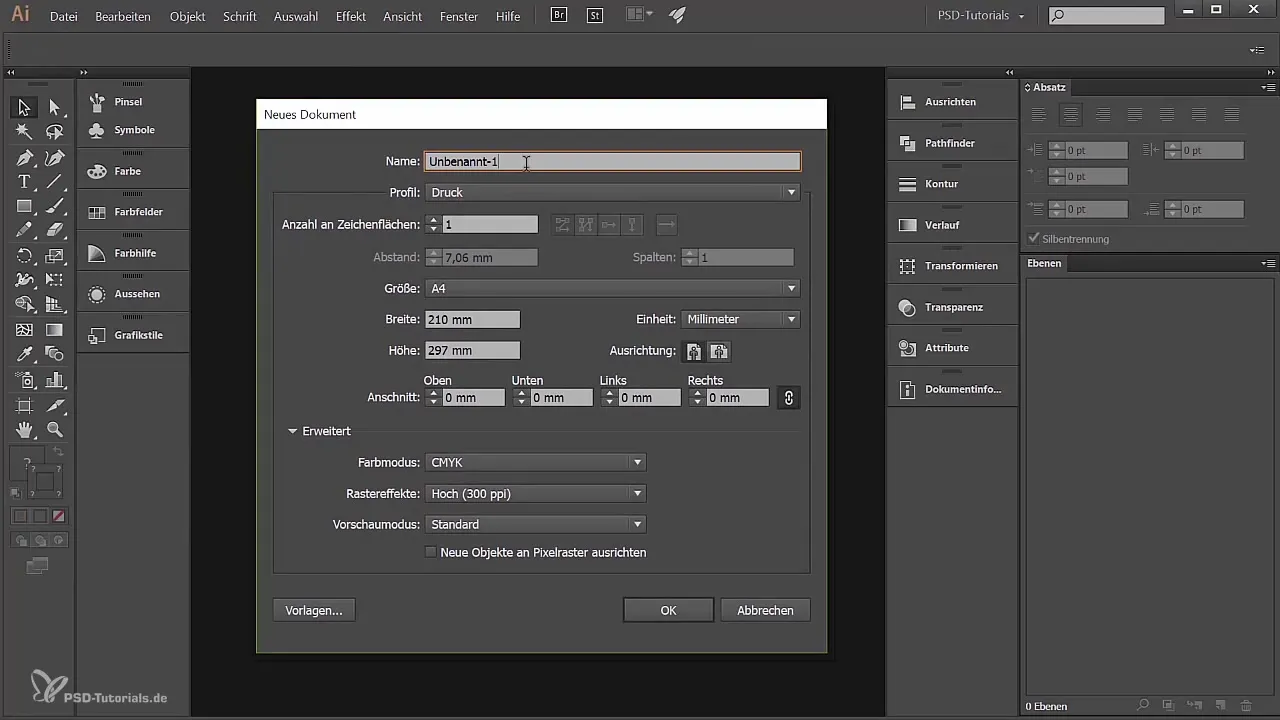
Task: Open the Profil dropdown
Action: click(x=613, y=192)
